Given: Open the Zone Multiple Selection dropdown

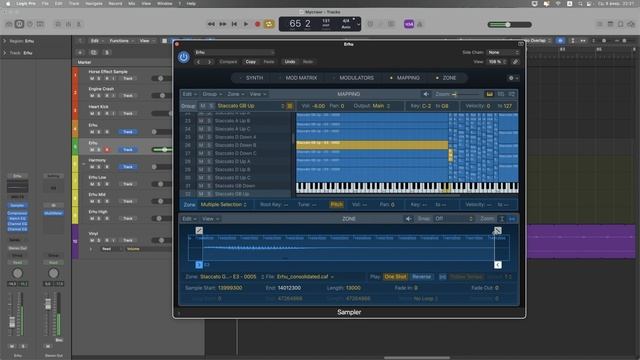Looking at the screenshot, I should [224, 204].
